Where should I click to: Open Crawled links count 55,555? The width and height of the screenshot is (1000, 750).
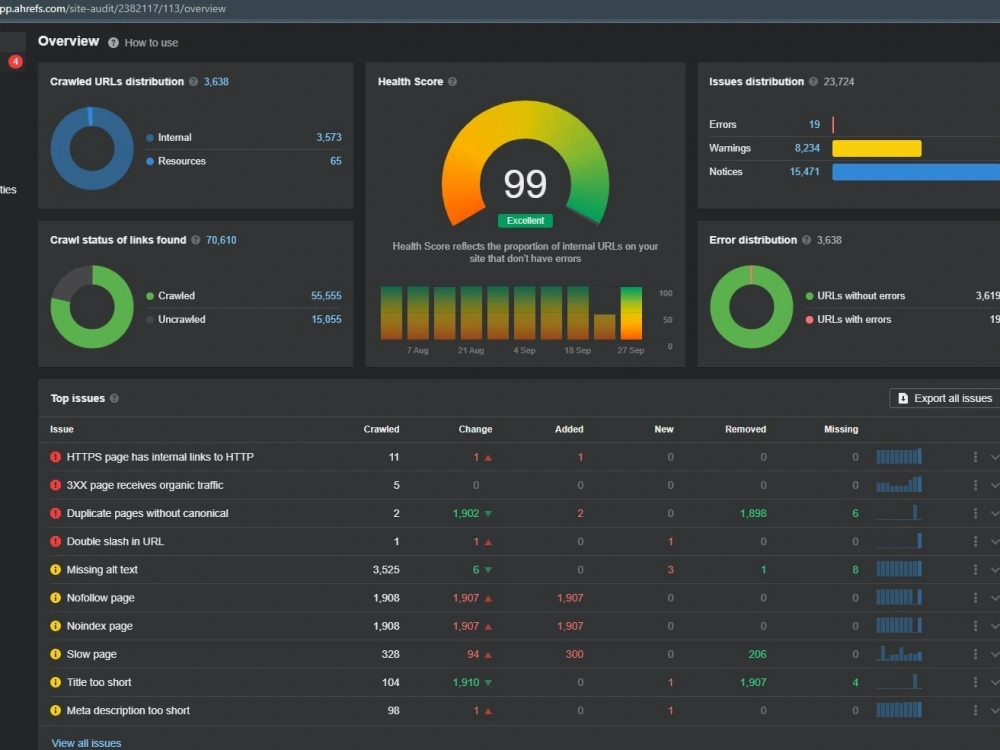click(x=326, y=295)
